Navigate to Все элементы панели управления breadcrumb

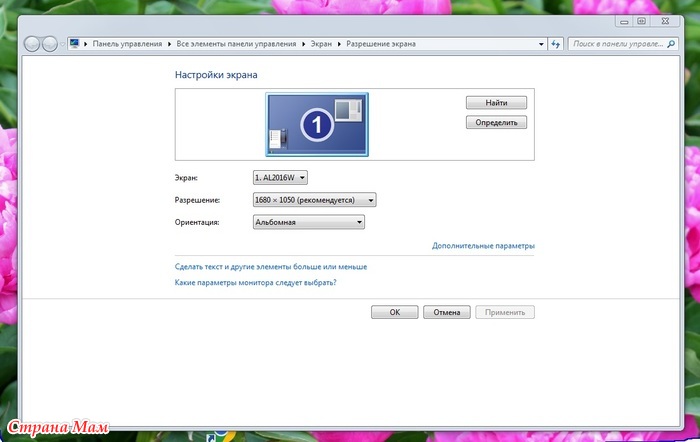(x=236, y=44)
